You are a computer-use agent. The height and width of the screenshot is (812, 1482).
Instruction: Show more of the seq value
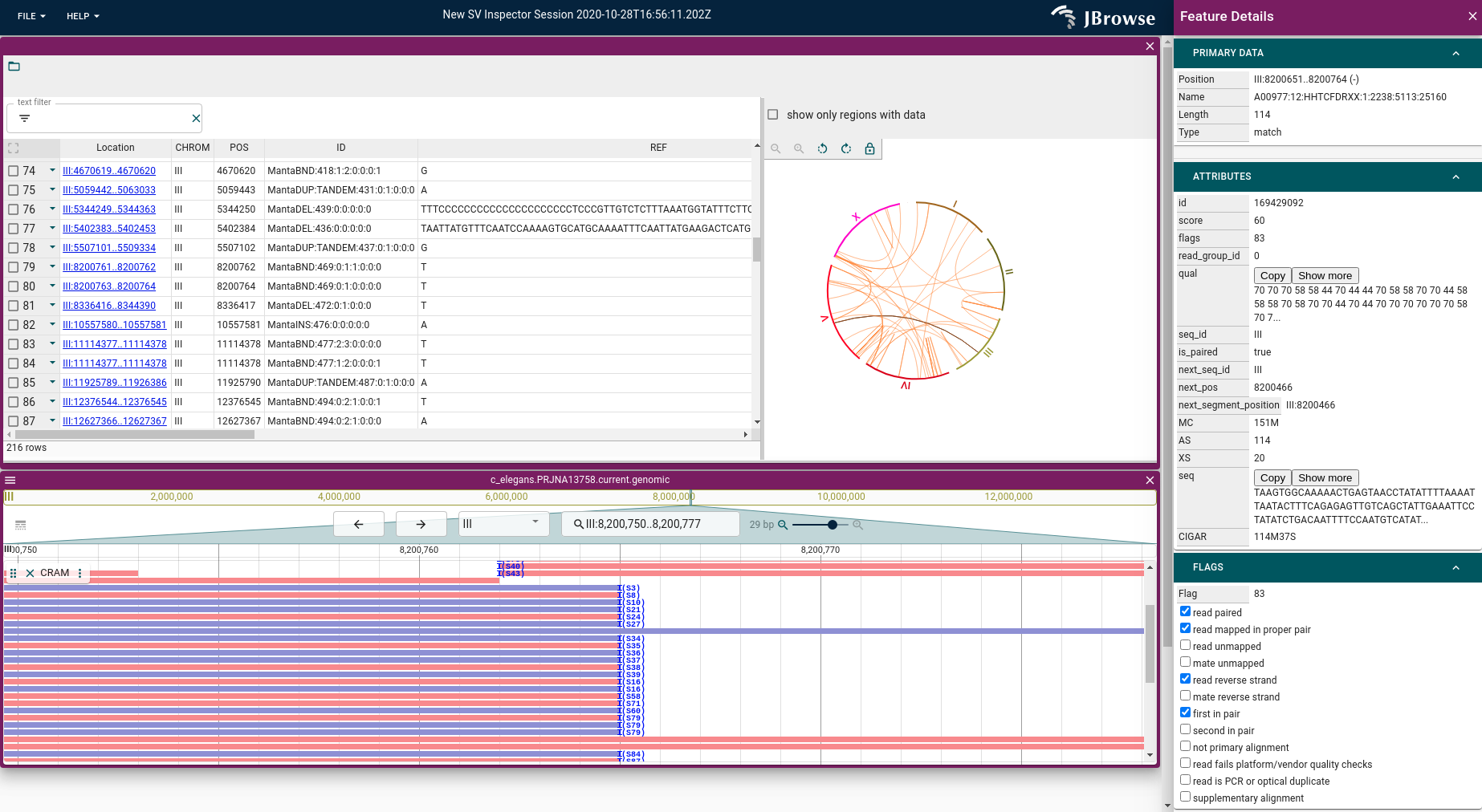[x=1325, y=477]
